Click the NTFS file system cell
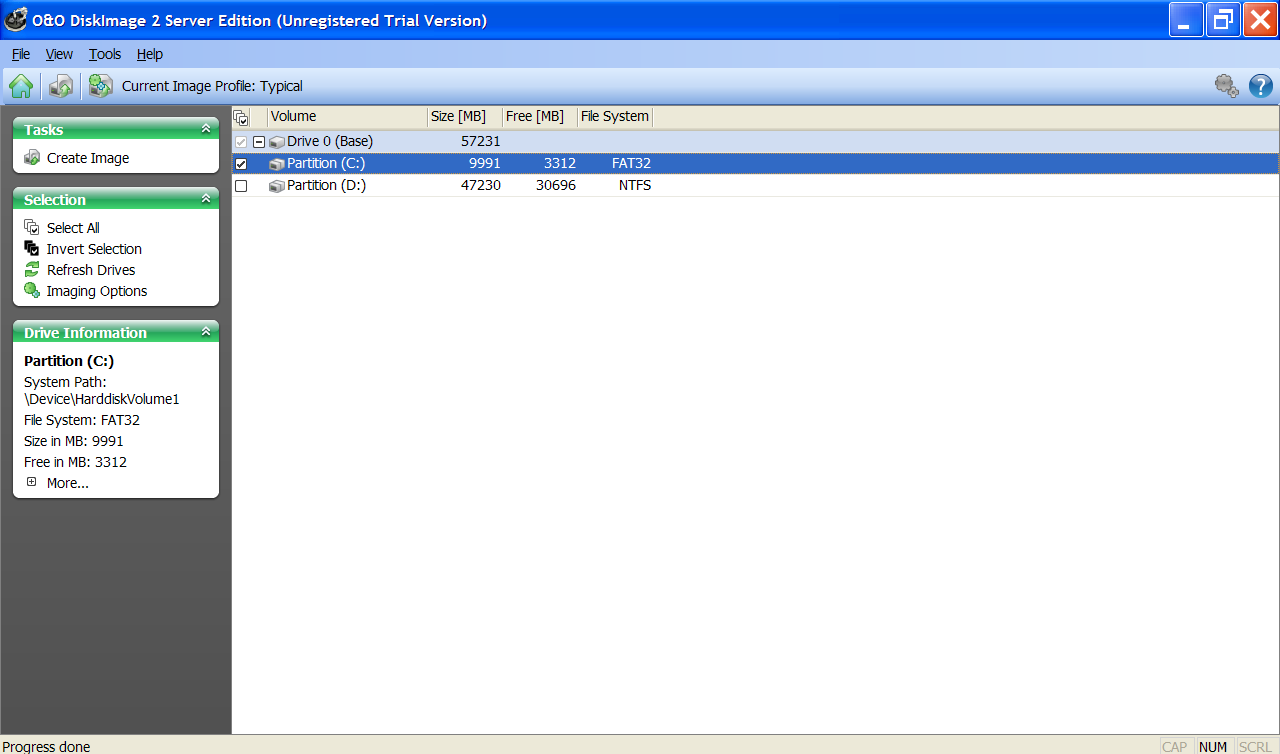This screenshot has height=754, width=1280. tap(634, 186)
